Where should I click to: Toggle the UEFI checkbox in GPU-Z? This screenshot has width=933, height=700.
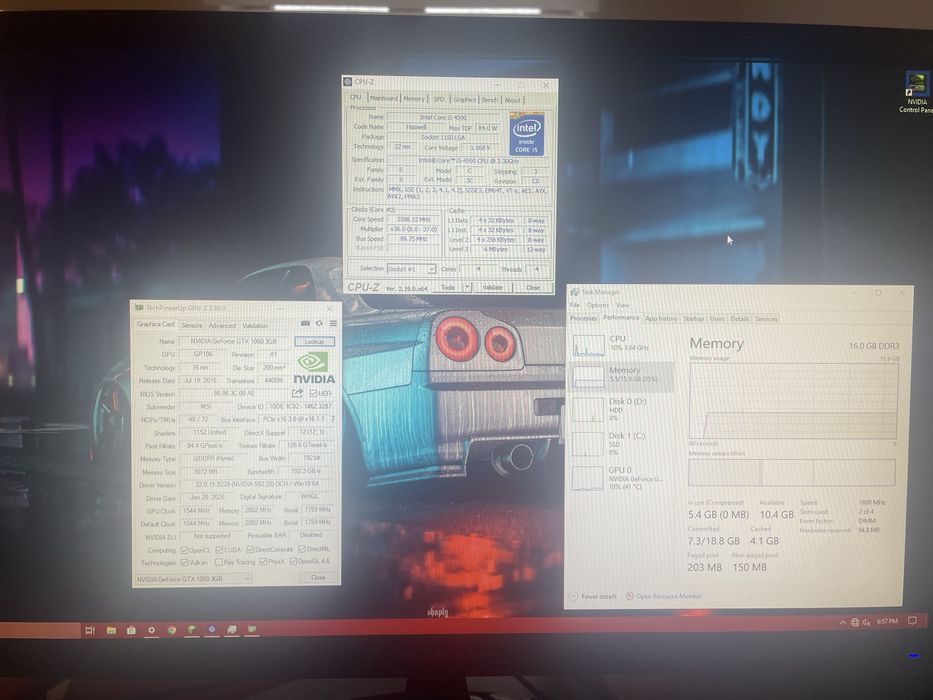(313, 393)
